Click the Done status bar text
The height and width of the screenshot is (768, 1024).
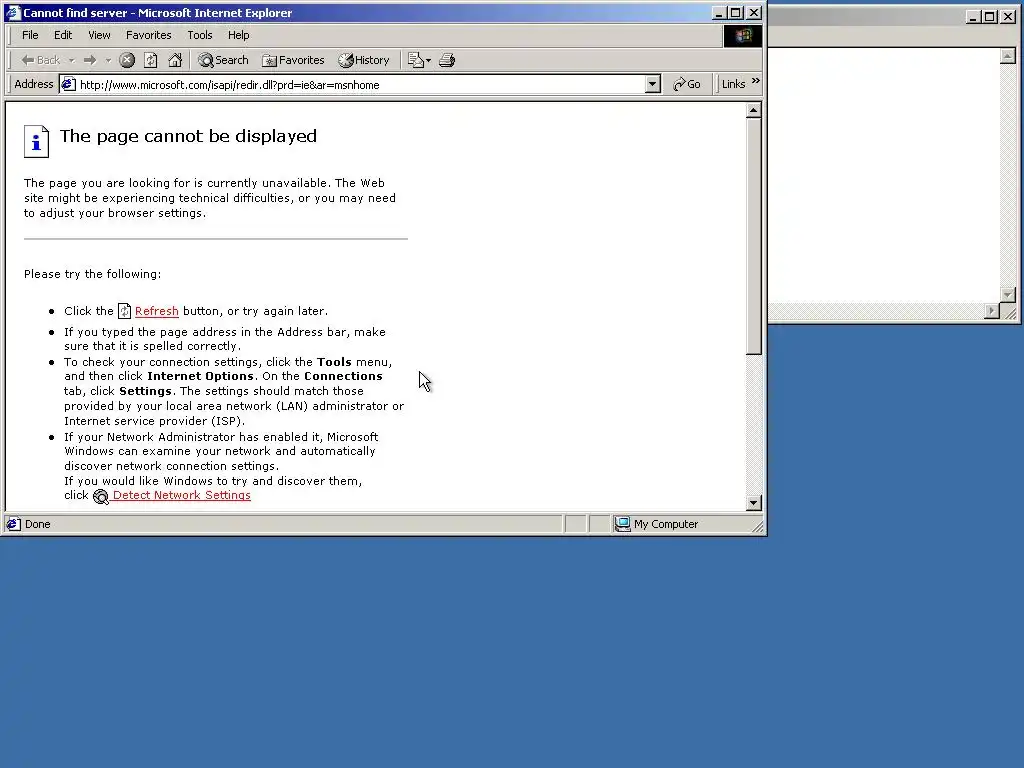pyautogui.click(x=37, y=524)
